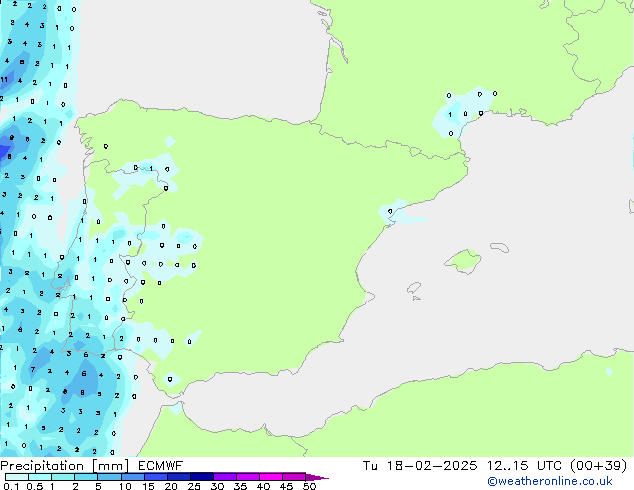634x490 pixels.
Task: Click the 'Precipitation' title text
Action: [42, 466]
